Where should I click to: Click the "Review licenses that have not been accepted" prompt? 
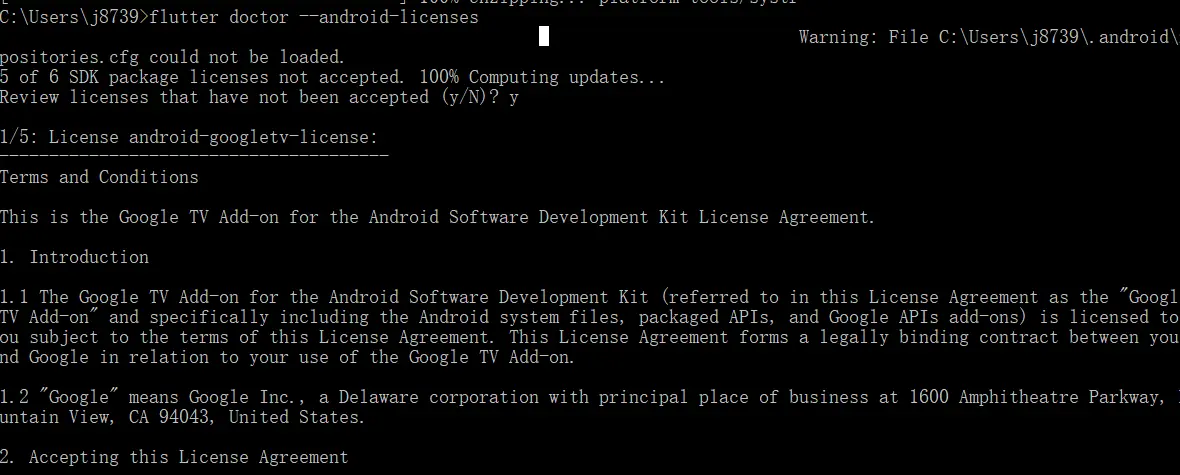[259, 97]
